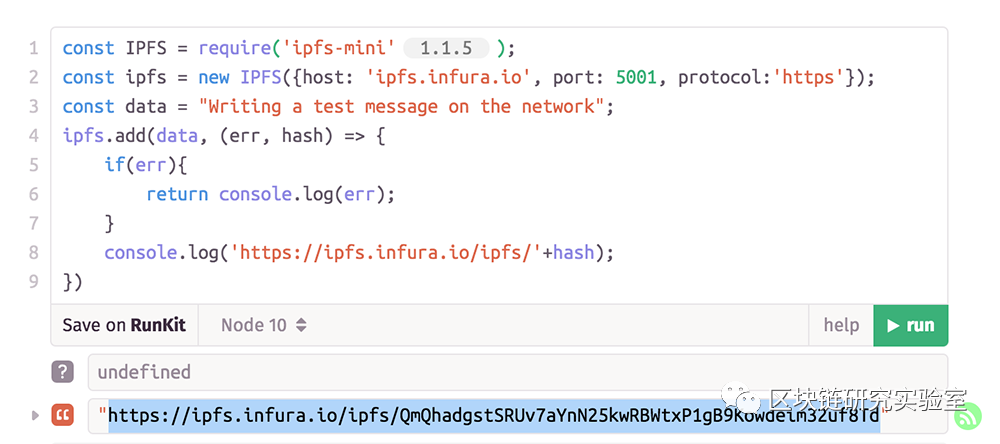This screenshot has width=1000, height=444.
Task: Click line number 9 in the gutter
Action: tap(34, 281)
